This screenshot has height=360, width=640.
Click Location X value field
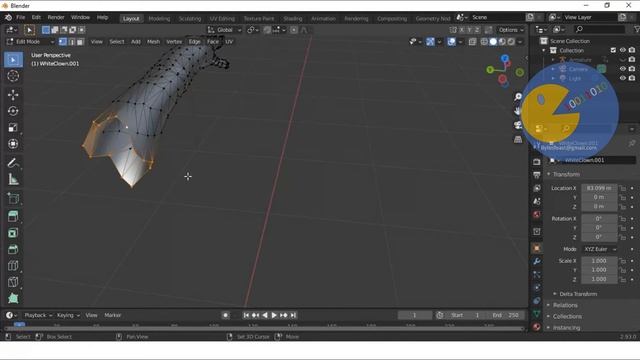(x=599, y=188)
